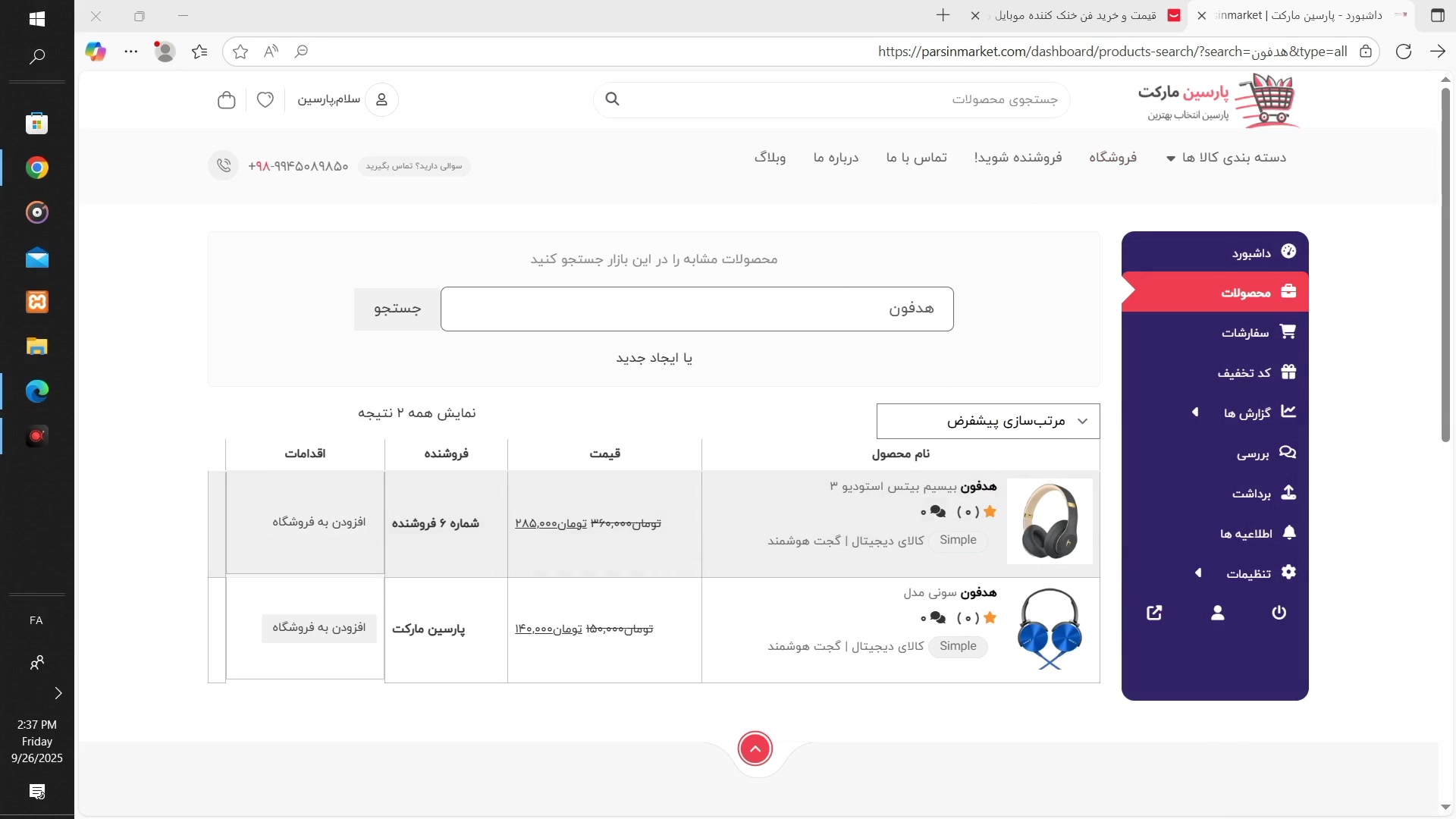Viewport: 1456px width, 819px height.
Task: Click the shopping bag cart icon in header
Action: coord(226,100)
